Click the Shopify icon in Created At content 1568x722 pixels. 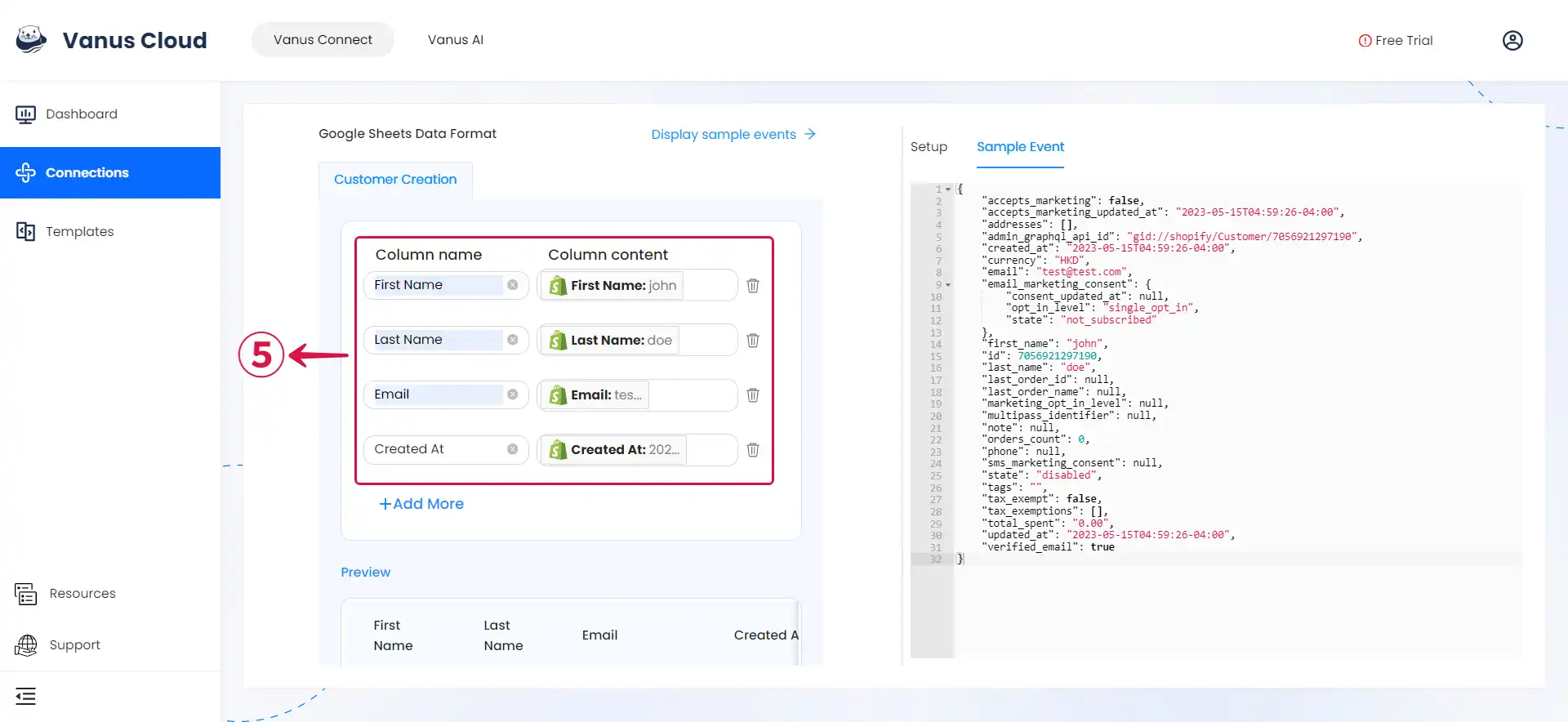coord(558,449)
